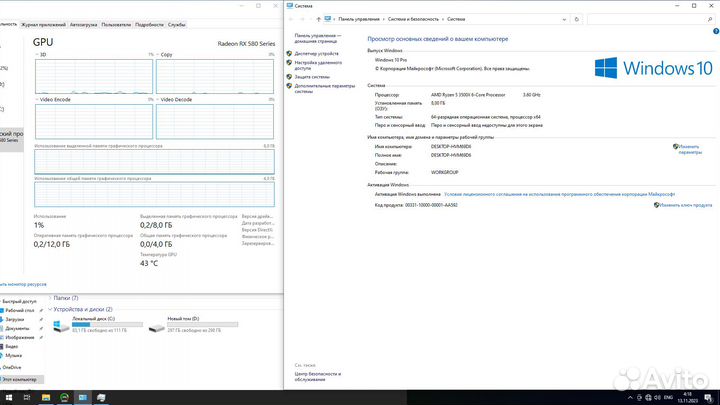Open 'Изображения' in Explorer sidebar
This screenshot has width=720, height=405.
tap(19, 338)
